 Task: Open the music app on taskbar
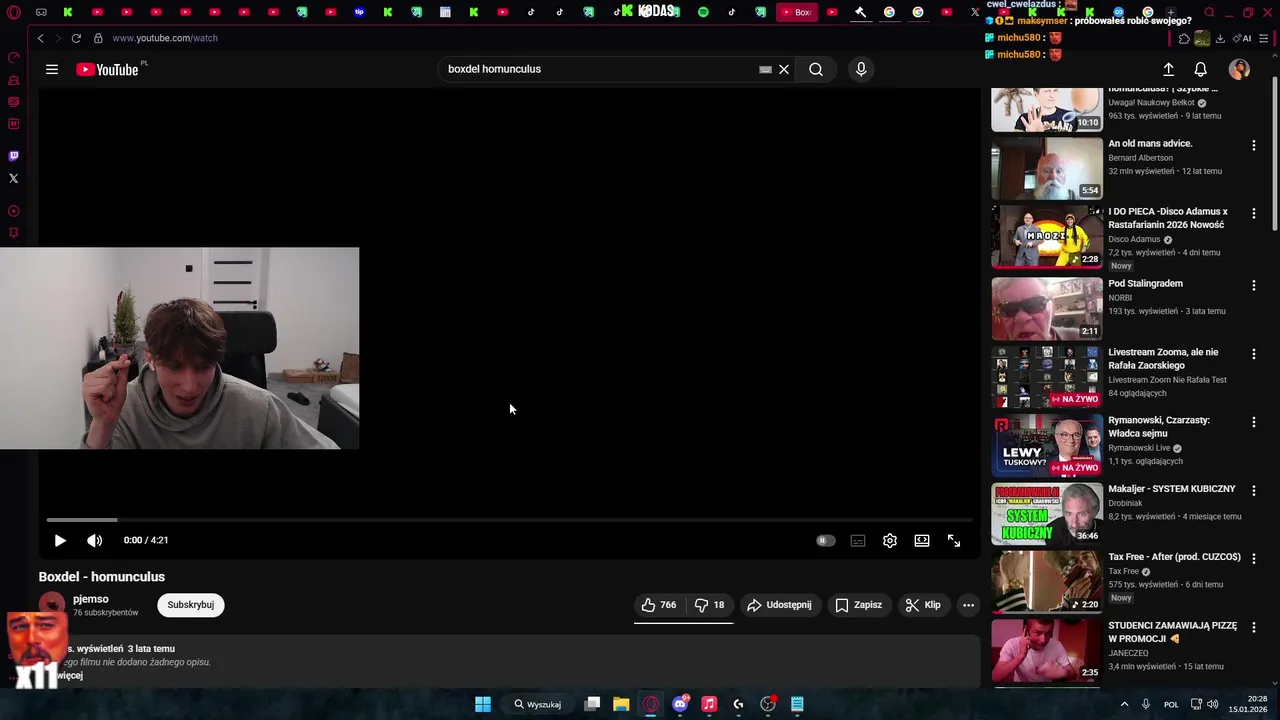click(709, 704)
